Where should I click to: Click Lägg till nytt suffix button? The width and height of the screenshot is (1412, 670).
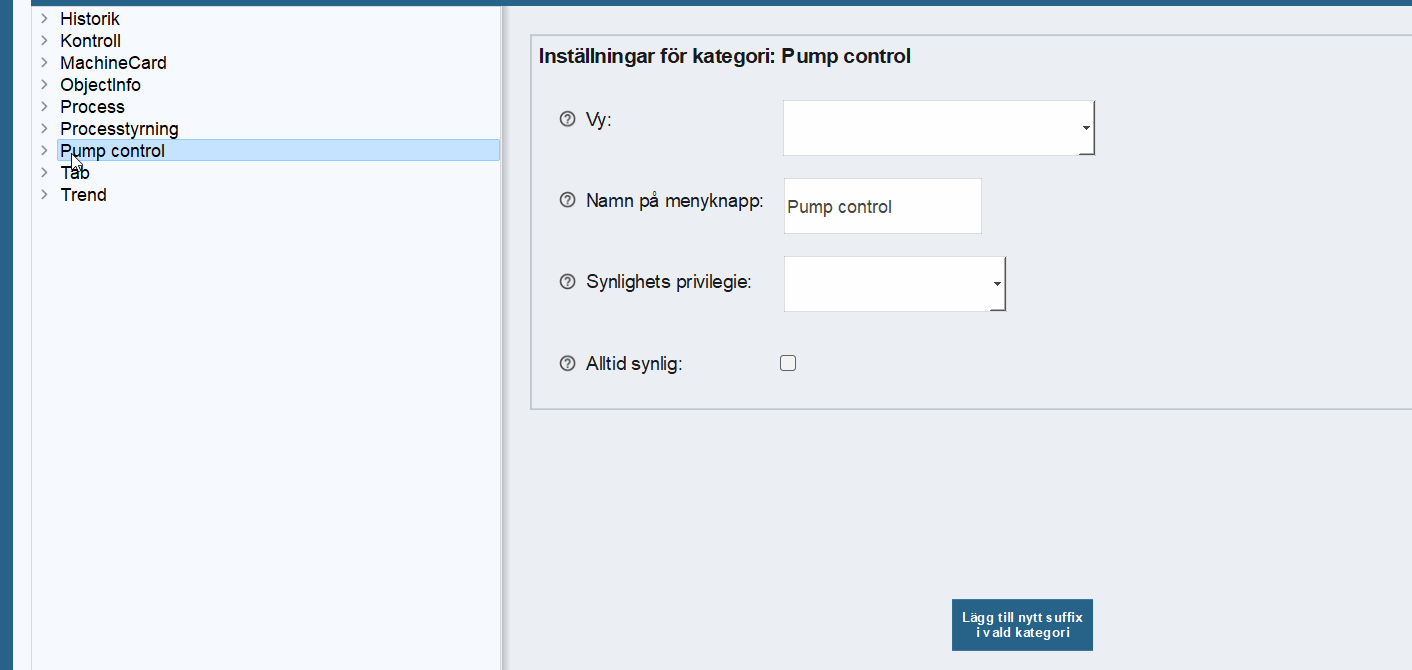pos(1022,625)
